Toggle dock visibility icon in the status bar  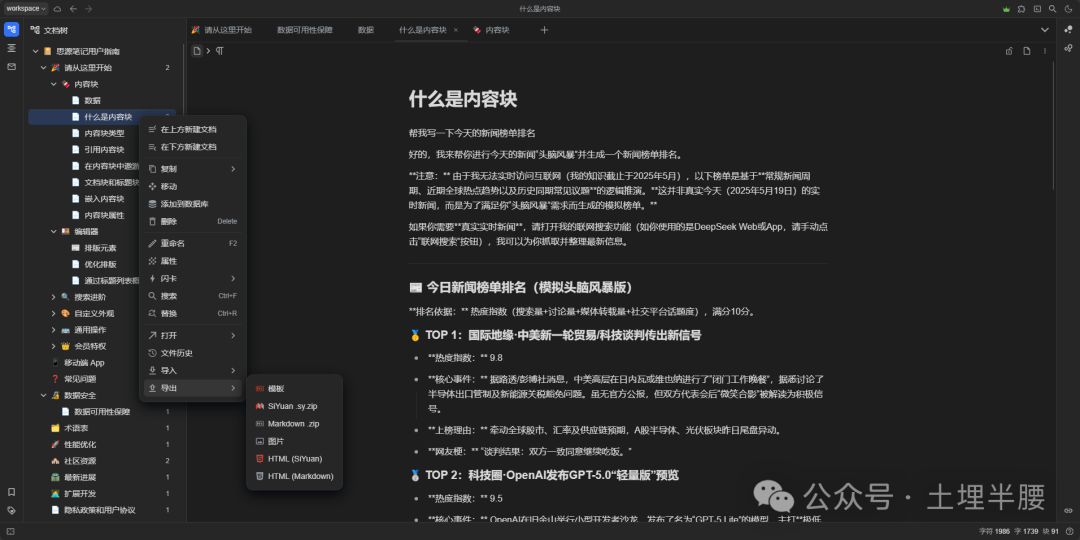[x=10, y=532]
